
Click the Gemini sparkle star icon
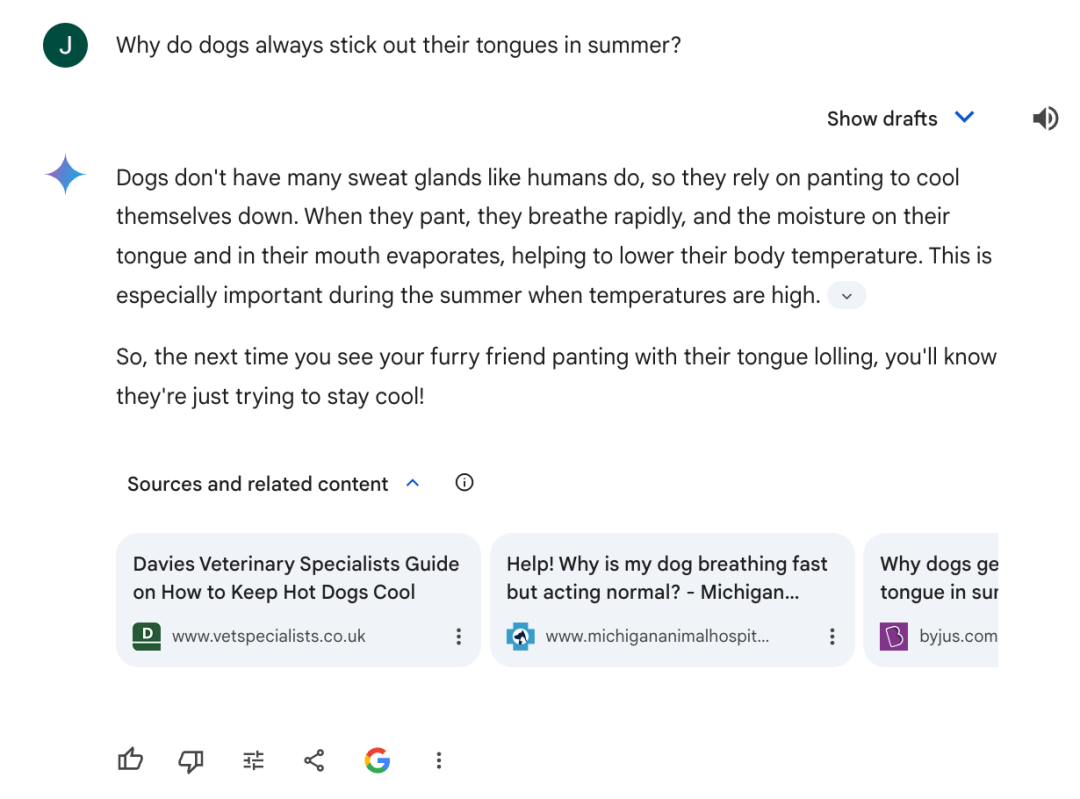[x=66, y=175]
